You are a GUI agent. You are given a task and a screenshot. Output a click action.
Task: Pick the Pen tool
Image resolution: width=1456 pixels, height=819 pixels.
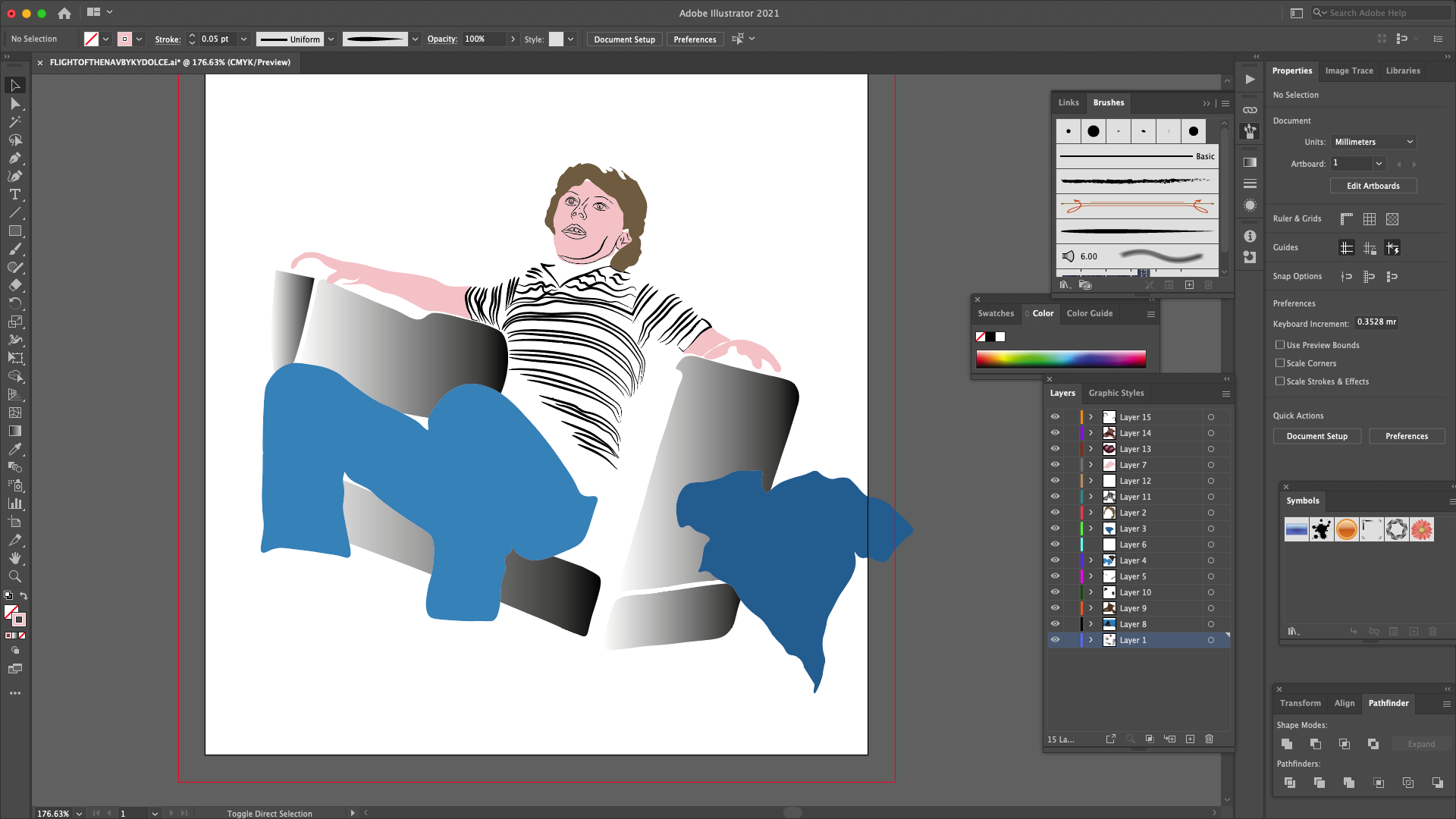coord(15,158)
